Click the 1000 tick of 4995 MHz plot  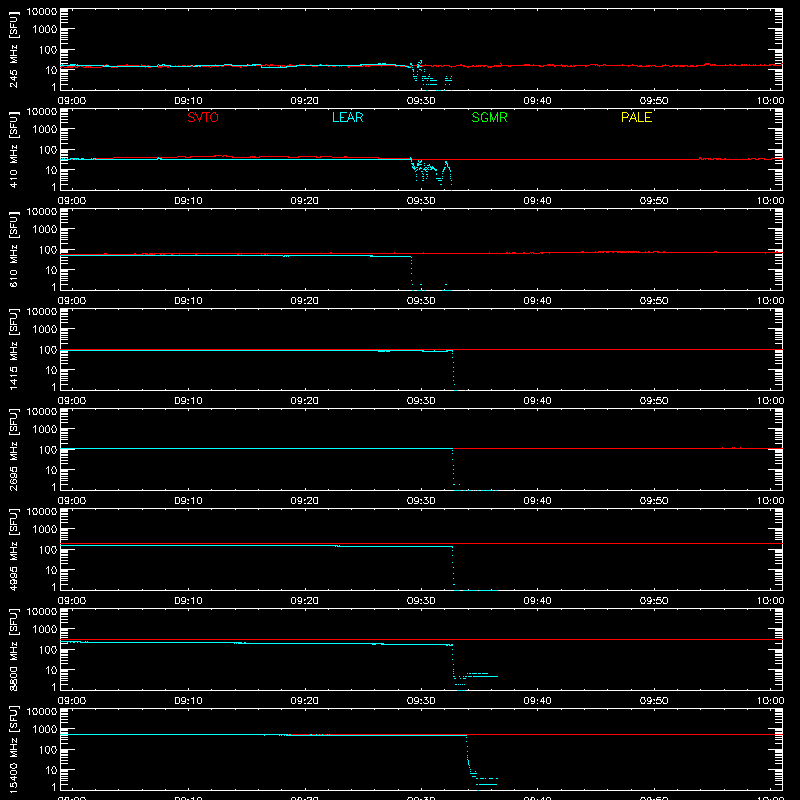[x=45, y=530]
